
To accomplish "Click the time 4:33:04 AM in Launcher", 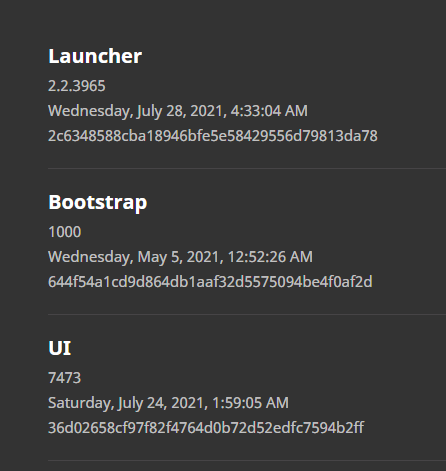I will (269, 111).
